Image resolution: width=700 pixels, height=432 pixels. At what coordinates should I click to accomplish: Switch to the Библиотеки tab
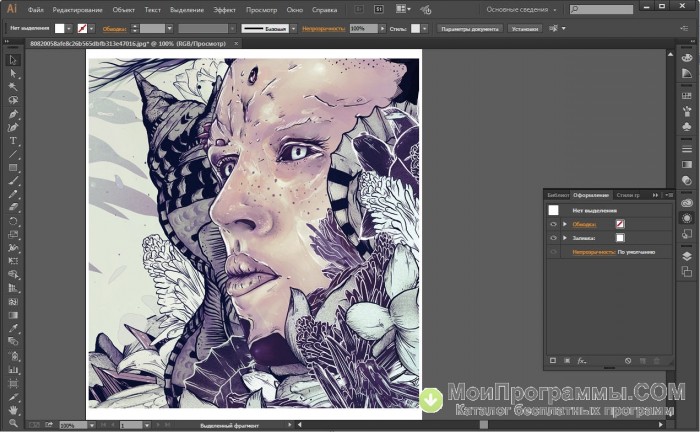click(558, 195)
